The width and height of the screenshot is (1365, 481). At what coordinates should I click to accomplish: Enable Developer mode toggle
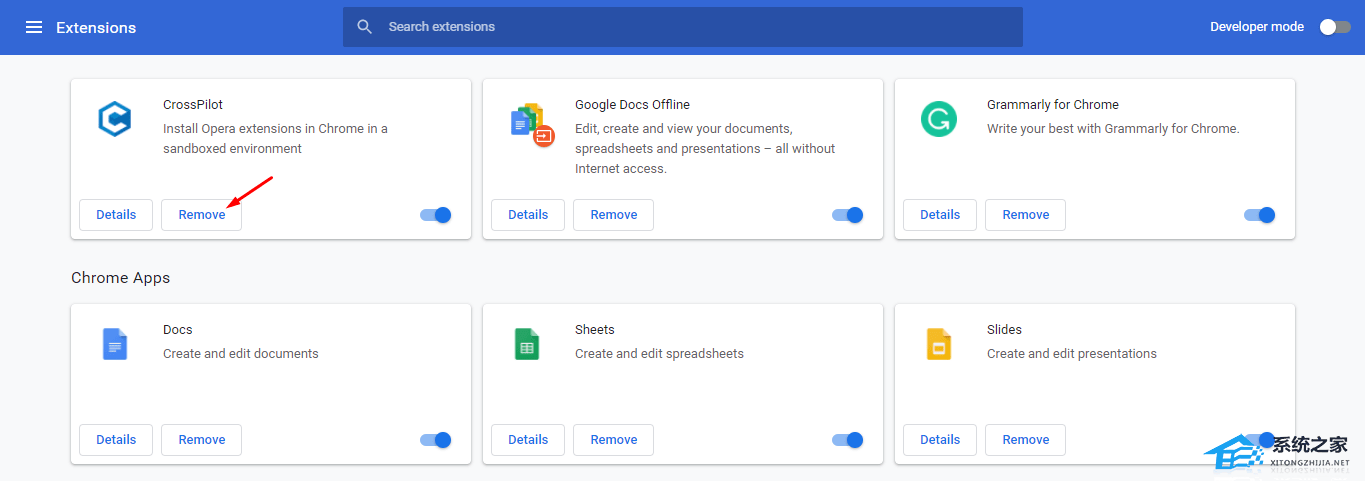tap(1334, 27)
